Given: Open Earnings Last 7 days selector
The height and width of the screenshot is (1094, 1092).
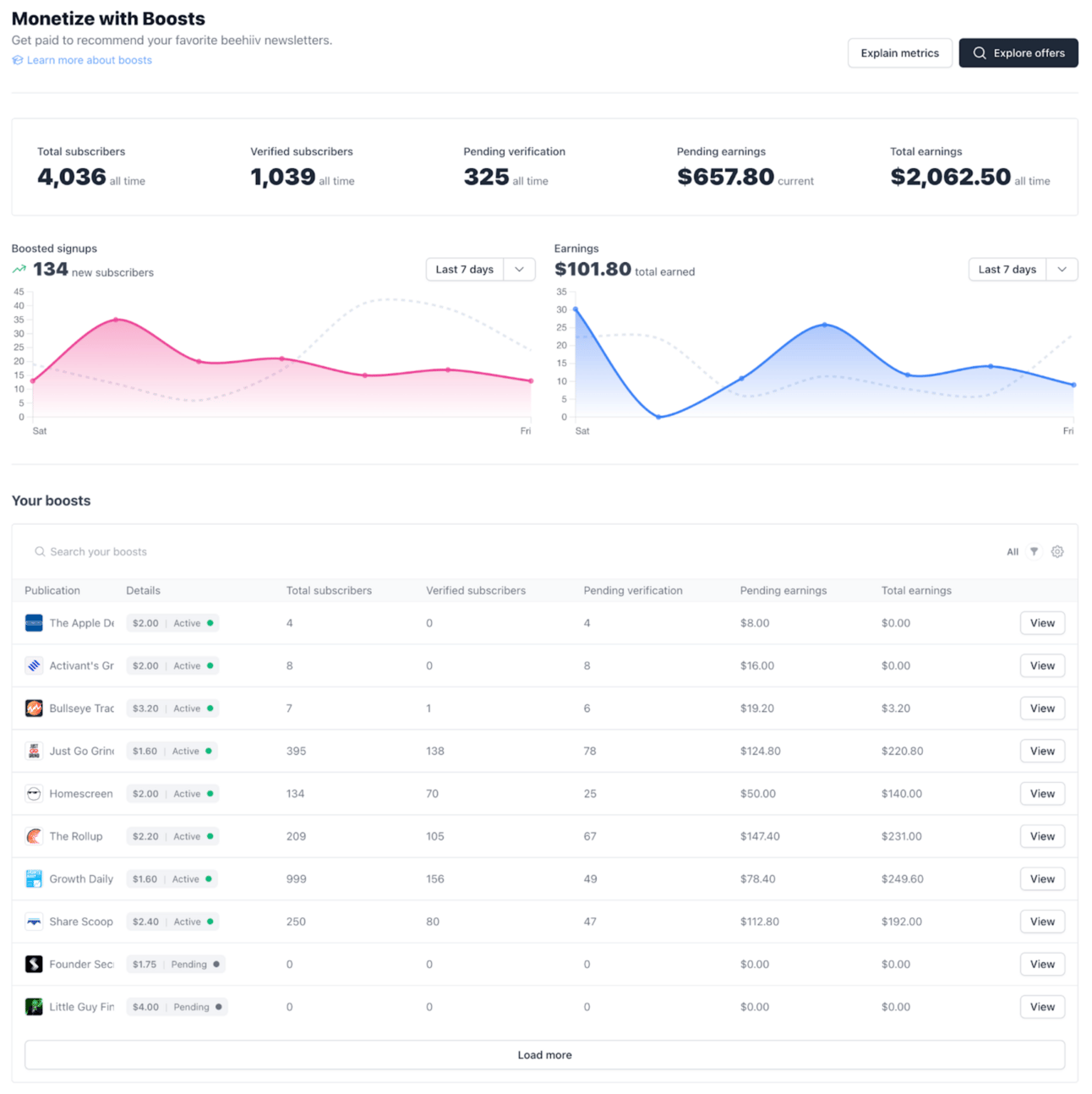Looking at the screenshot, I should pyautogui.click(x=1007, y=270).
